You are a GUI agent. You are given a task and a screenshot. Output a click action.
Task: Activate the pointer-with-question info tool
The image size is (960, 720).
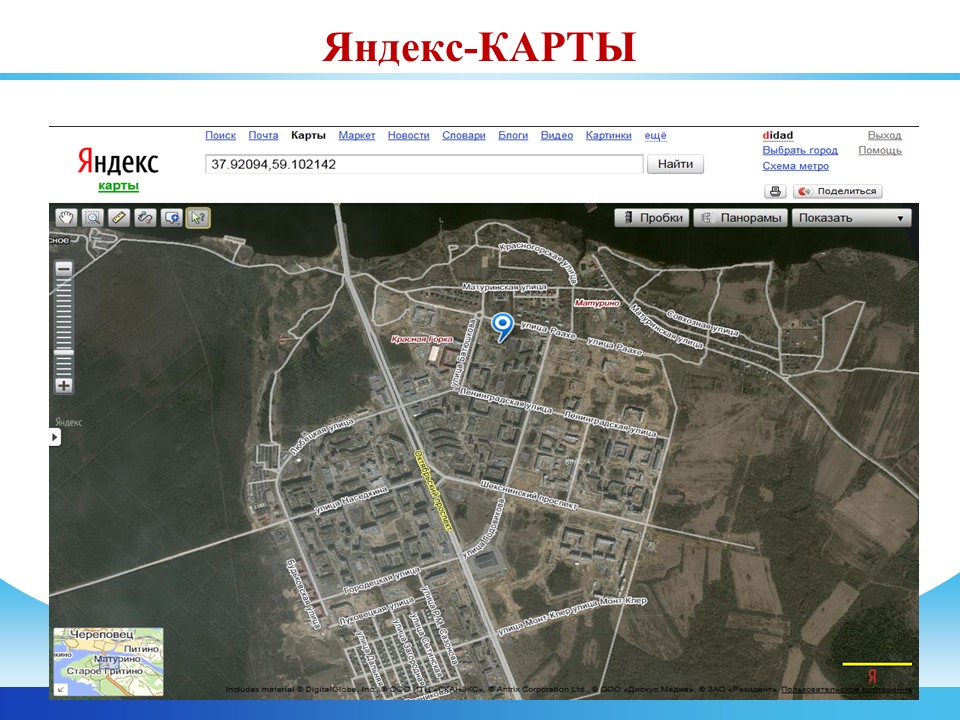(x=198, y=218)
